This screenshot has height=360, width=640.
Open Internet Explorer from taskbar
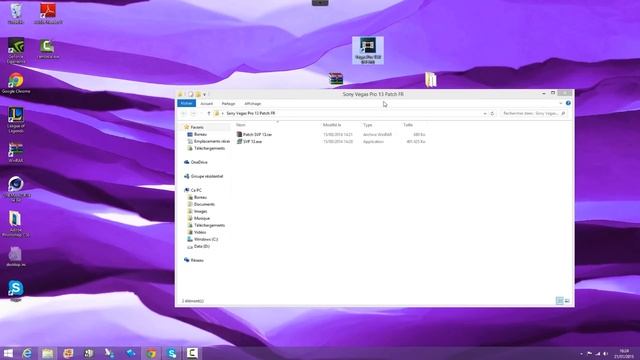(x=27, y=353)
